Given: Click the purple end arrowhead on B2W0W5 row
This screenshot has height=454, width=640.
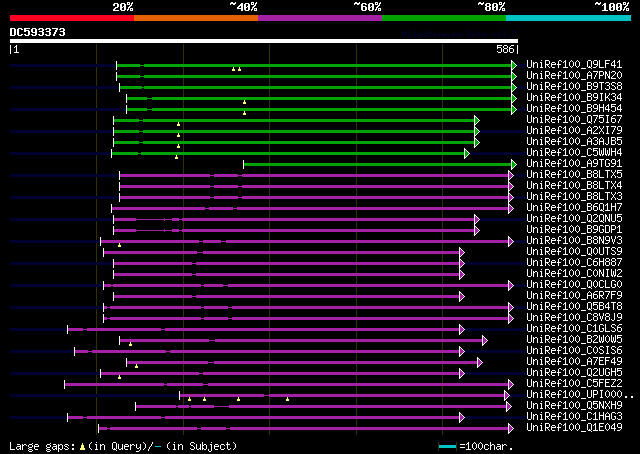Looking at the screenshot, I should coord(484,340).
